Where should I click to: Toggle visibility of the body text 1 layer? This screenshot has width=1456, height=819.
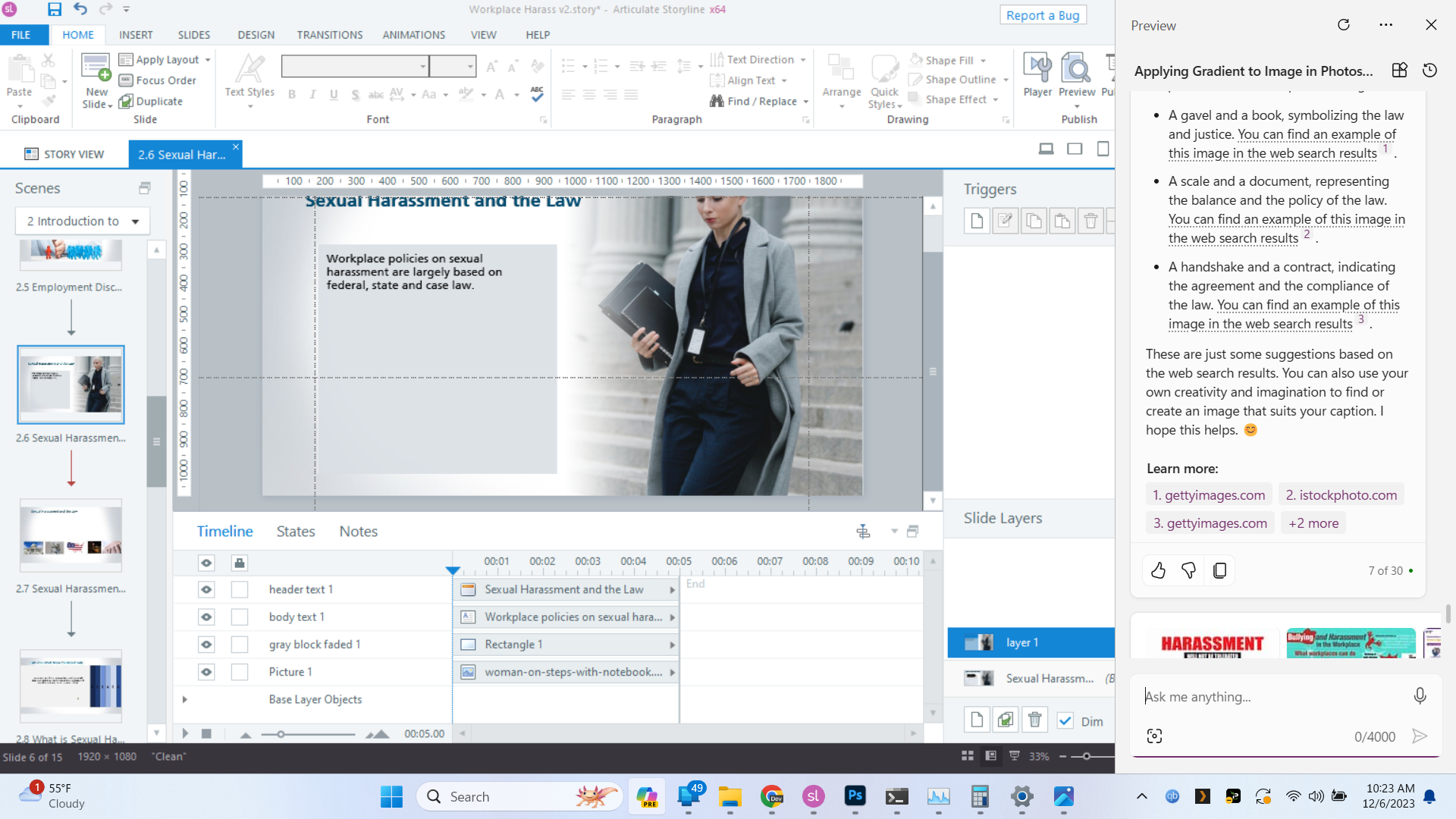(x=206, y=617)
